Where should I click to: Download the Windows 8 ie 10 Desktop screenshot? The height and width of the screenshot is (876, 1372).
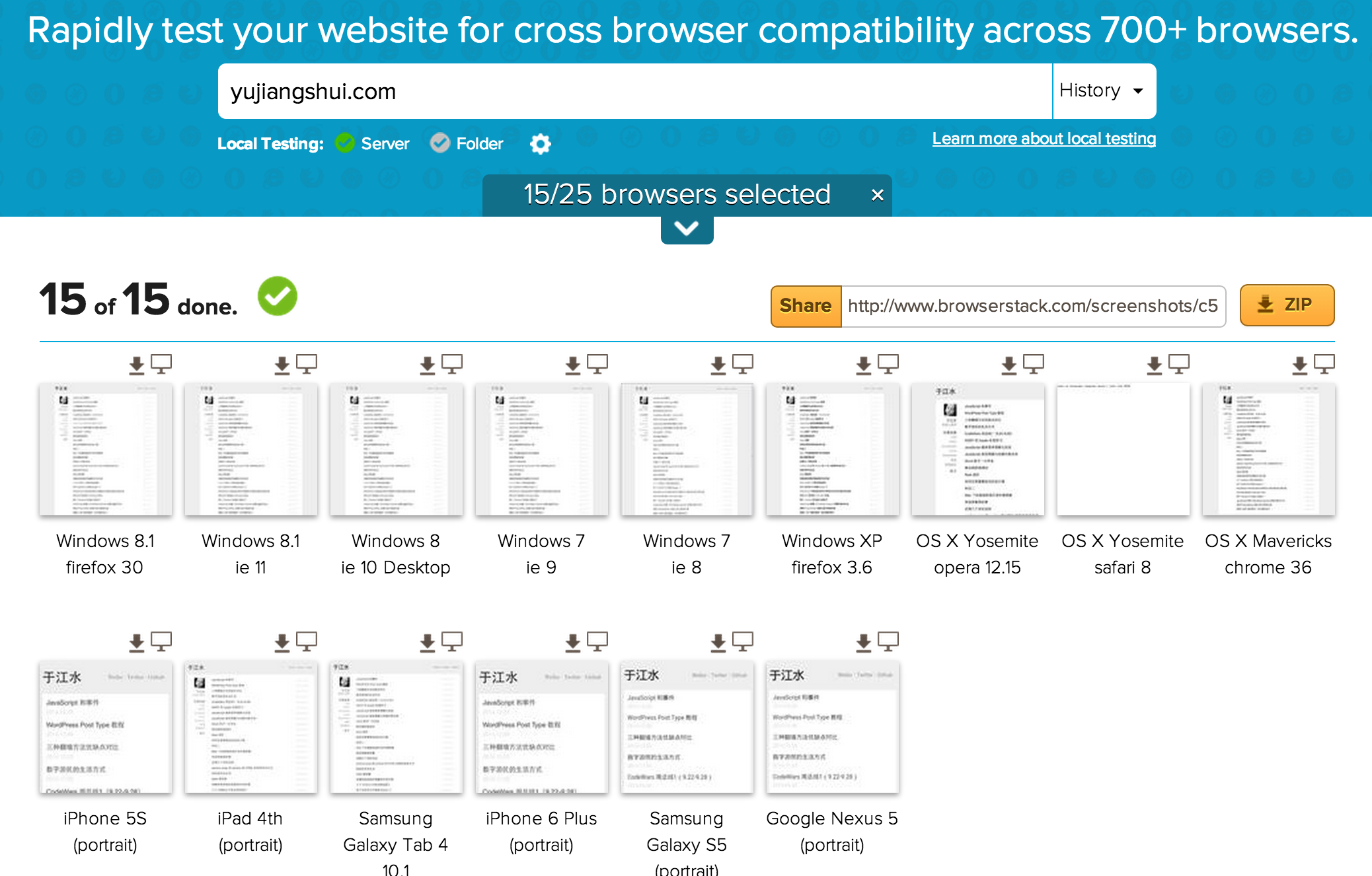[x=428, y=365]
